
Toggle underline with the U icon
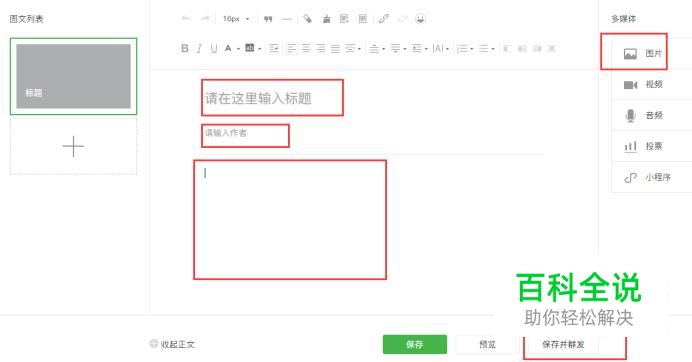click(x=214, y=48)
